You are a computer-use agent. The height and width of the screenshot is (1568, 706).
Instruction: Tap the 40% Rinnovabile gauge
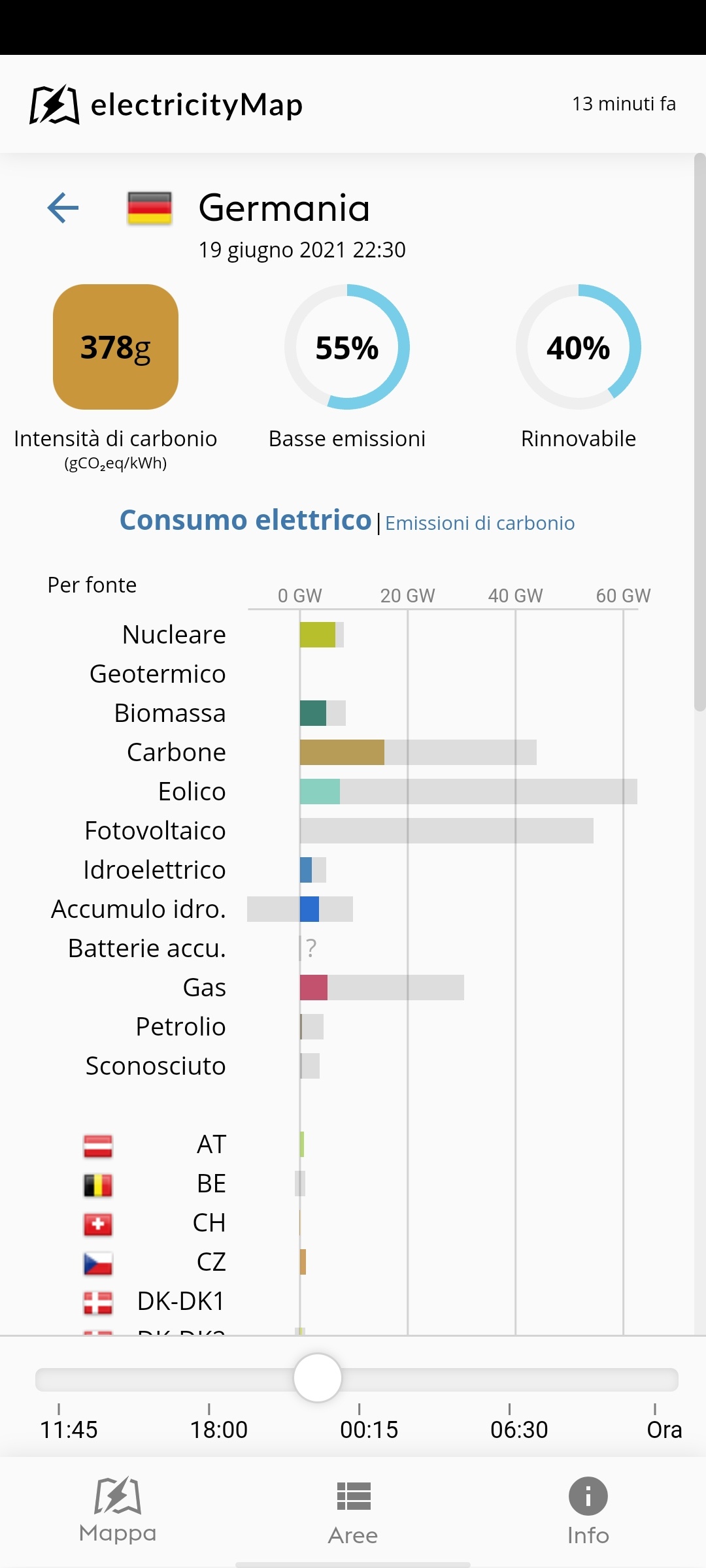(x=579, y=347)
